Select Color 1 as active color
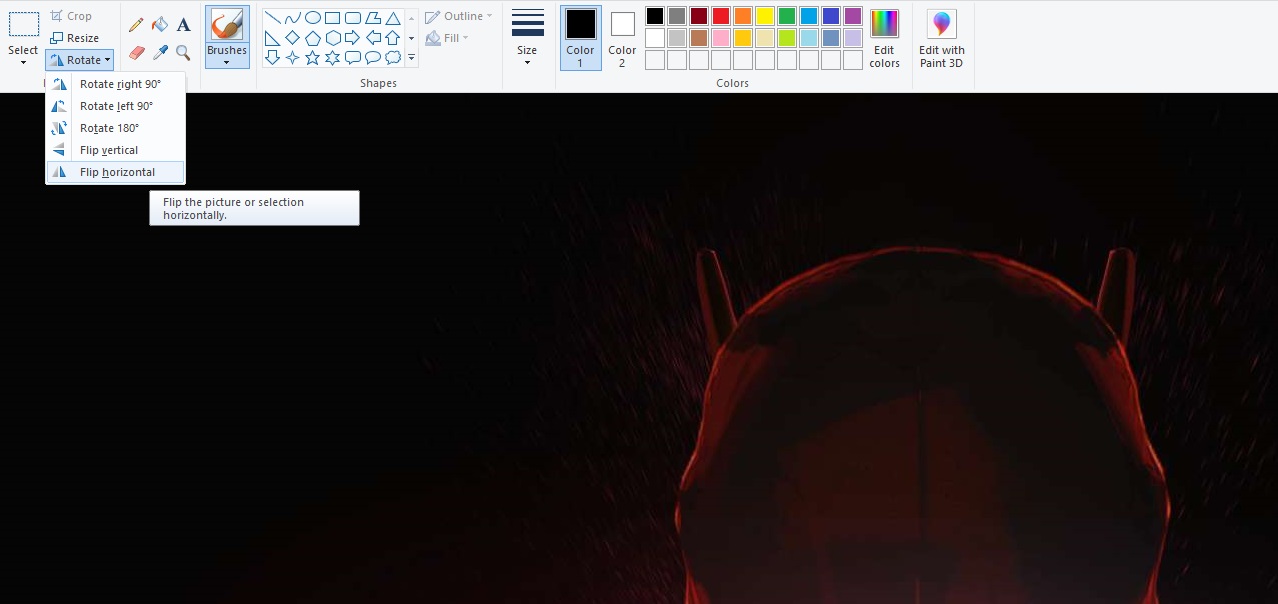This screenshot has height=604, width=1278. tap(580, 38)
